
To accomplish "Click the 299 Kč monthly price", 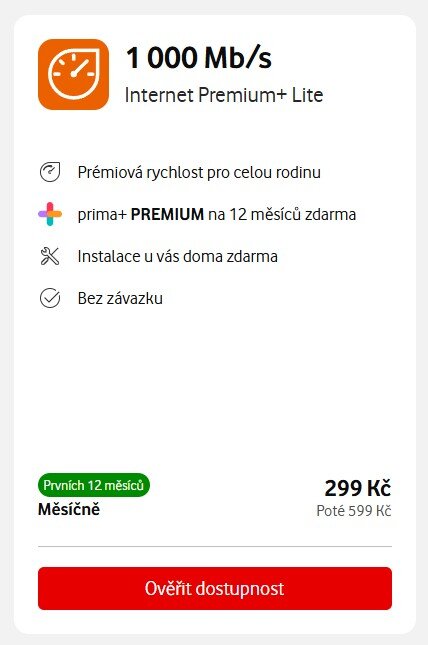I will [x=358, y=488].
